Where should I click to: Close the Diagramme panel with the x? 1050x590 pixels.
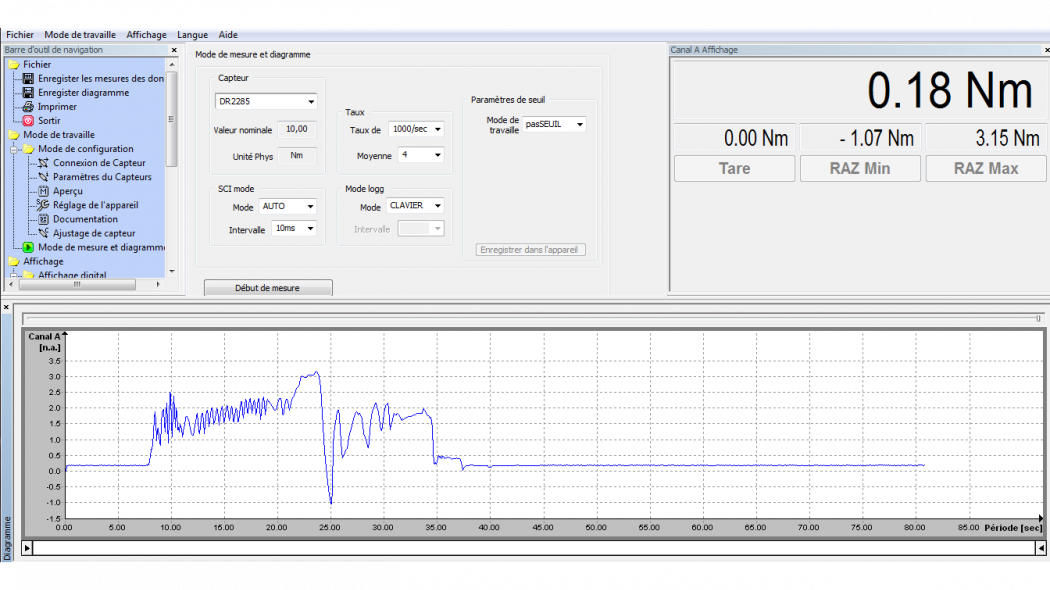(x=6, y=307)
